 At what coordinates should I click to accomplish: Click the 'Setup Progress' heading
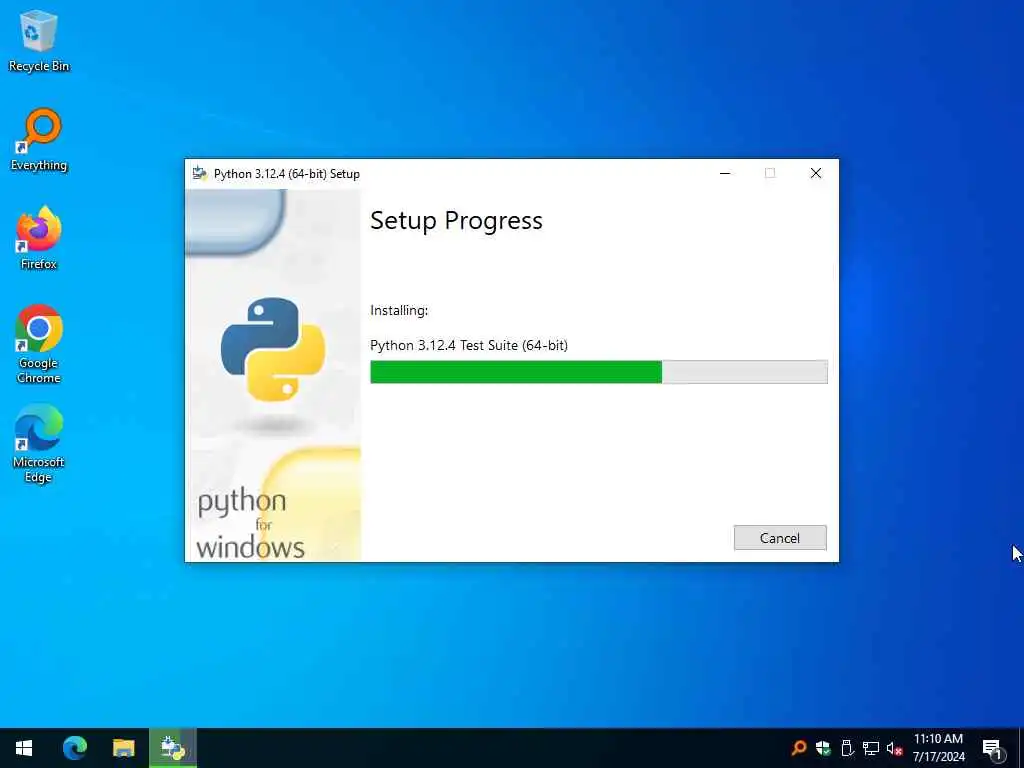click(x=456, y=221)
